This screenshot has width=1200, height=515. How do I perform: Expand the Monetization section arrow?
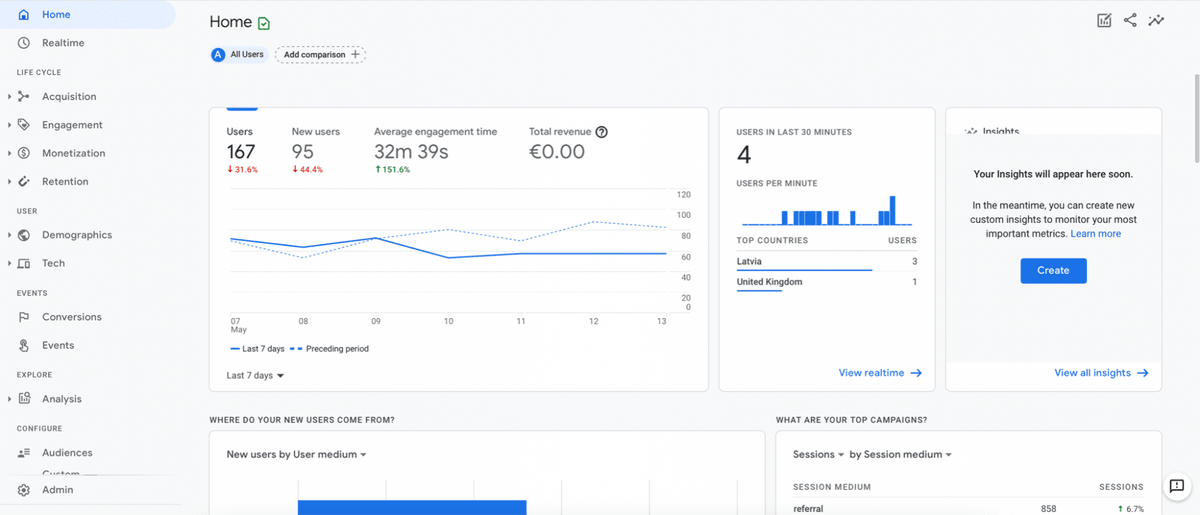point(9,153)
